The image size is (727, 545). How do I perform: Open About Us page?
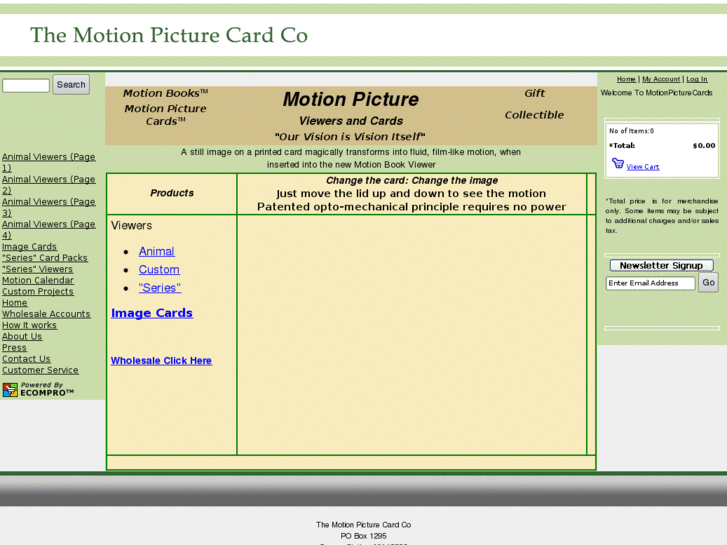tap(22, 336)
